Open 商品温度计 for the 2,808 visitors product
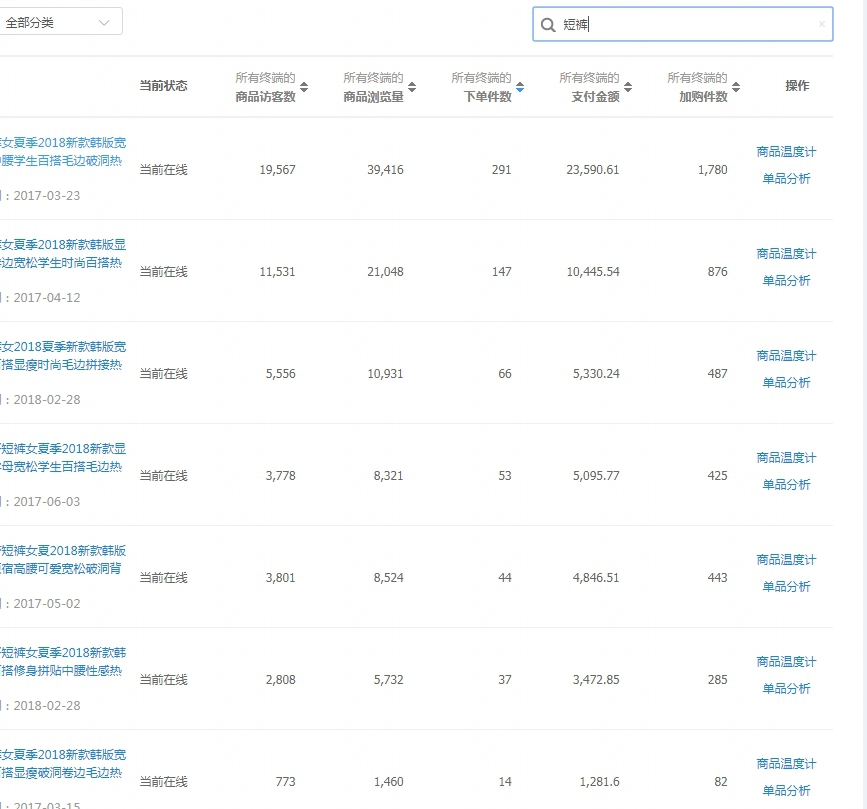Image resolution: width=867 pixels, height=809 pixels. (x=786, y=662)
